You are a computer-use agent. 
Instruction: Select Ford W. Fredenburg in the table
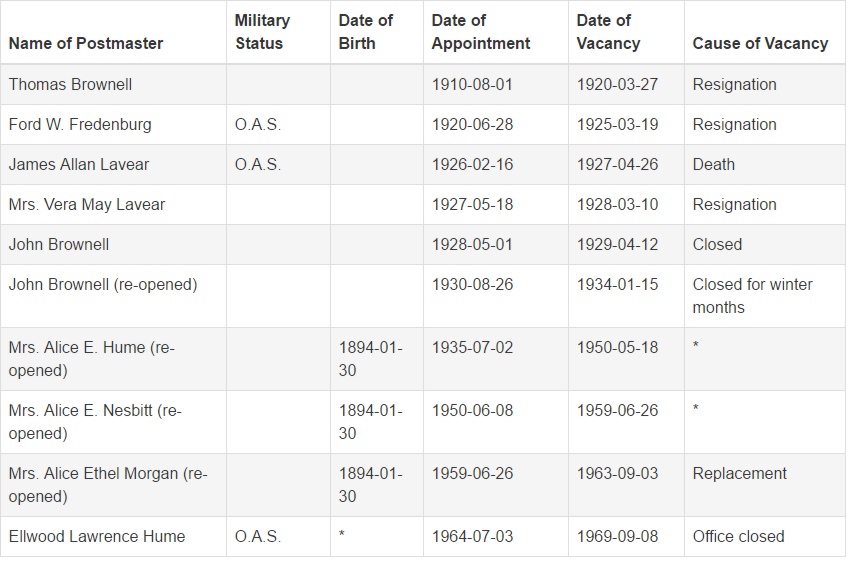[80, 125]
